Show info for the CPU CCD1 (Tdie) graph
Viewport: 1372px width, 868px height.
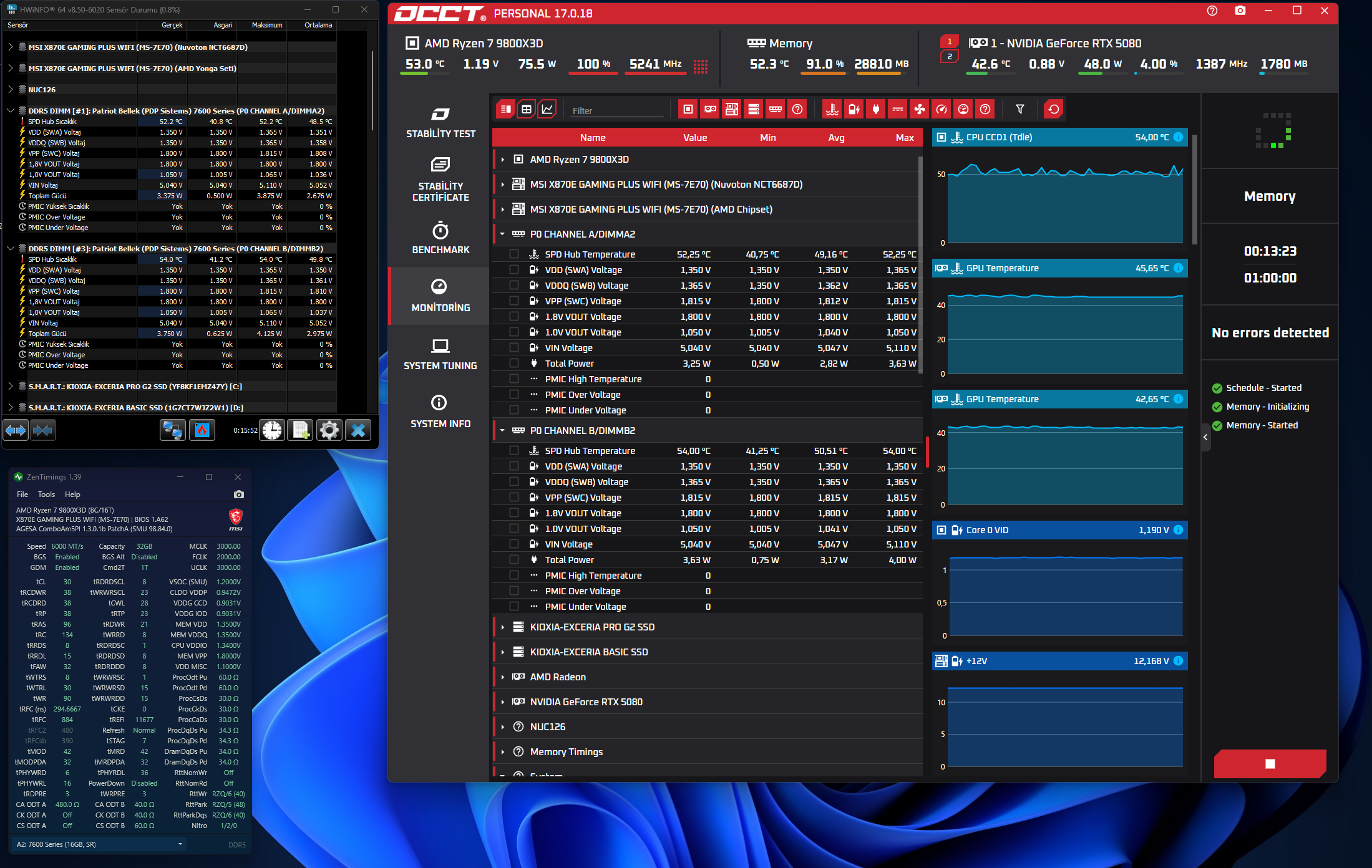pos(1178,137)
